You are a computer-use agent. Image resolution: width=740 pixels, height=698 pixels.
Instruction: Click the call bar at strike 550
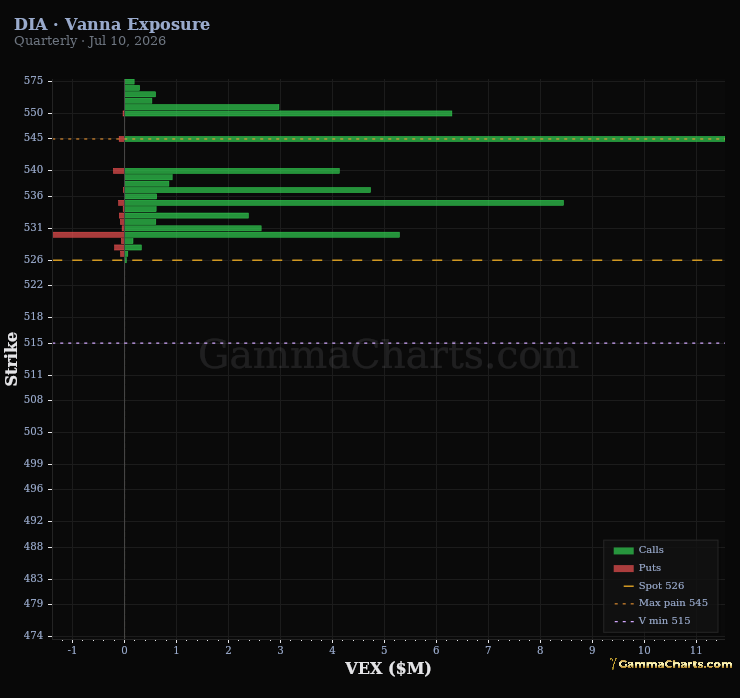tap(288, 113)
